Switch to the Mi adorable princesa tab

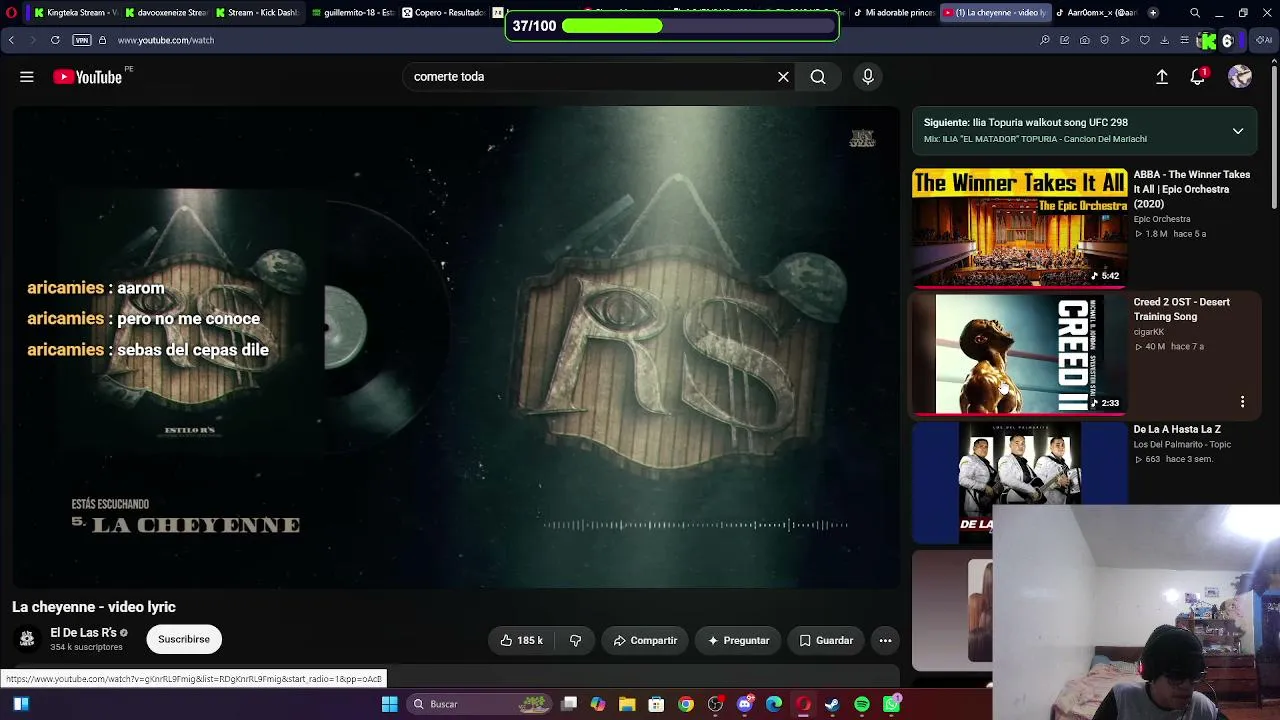point(895,13)
